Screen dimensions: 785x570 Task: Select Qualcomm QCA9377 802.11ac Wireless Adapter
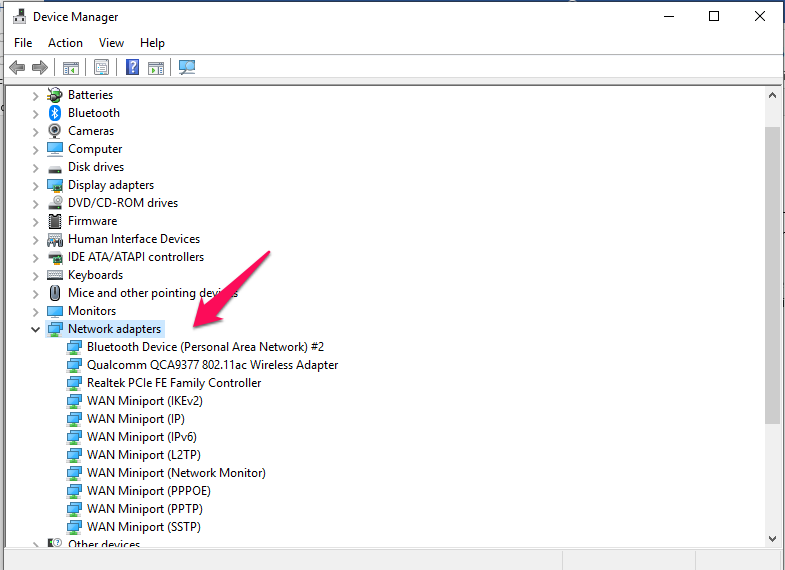212,365
